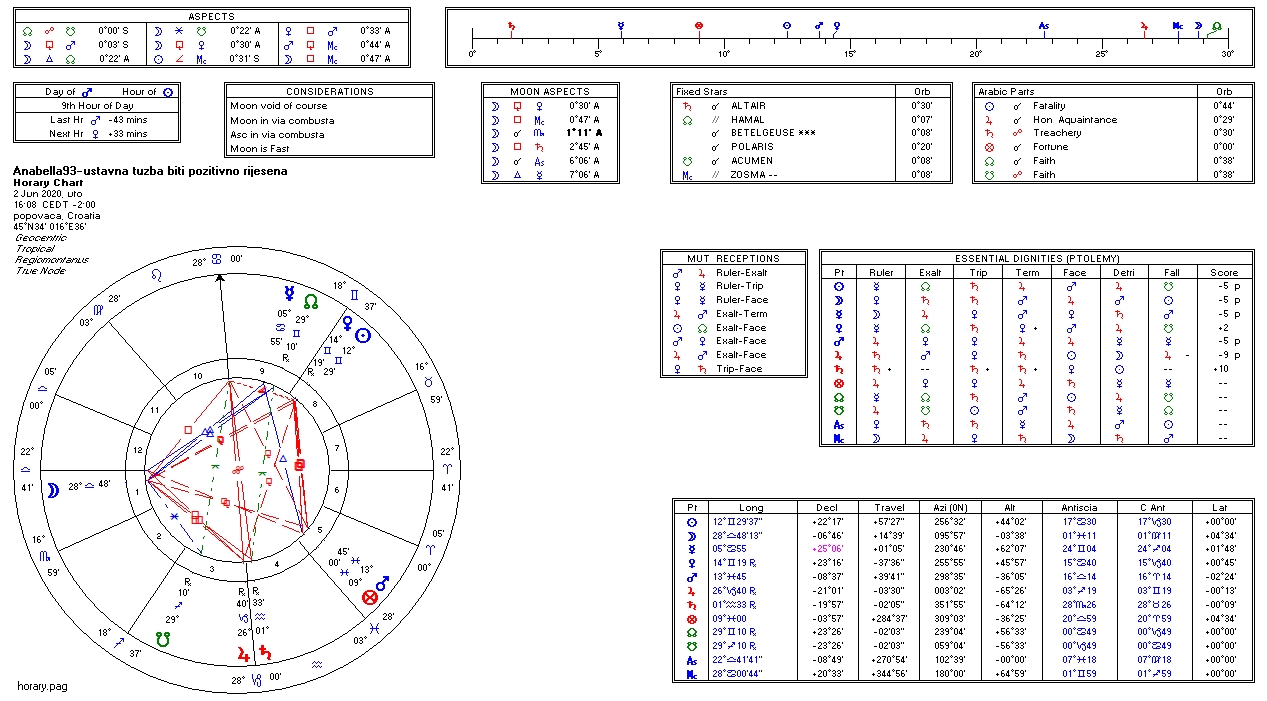Click the Fatality Arabic part
The height and width of the screenshot is (701, 1267).
click(x=1049, y=105)
